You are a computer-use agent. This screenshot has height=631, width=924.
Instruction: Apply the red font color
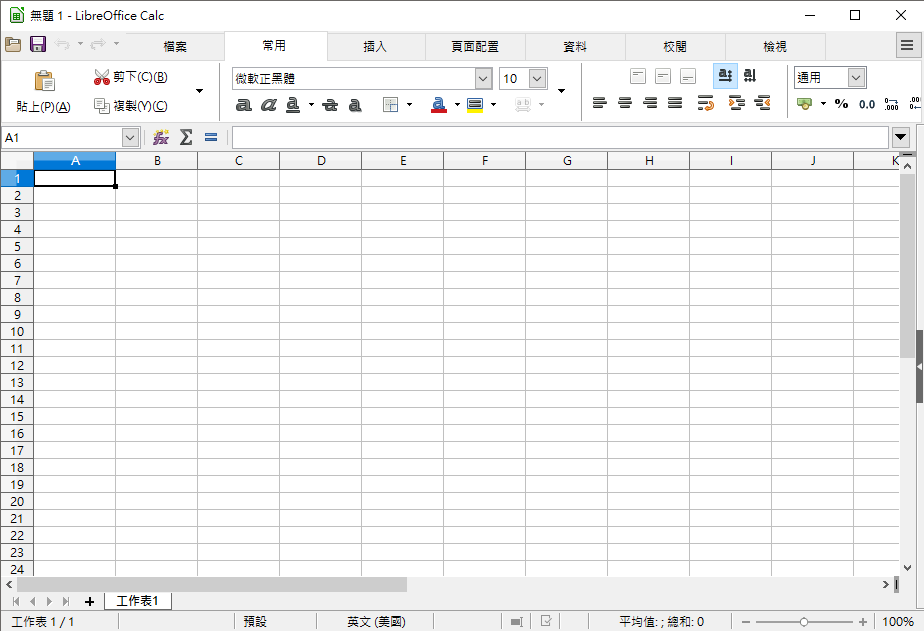[438, 105]
